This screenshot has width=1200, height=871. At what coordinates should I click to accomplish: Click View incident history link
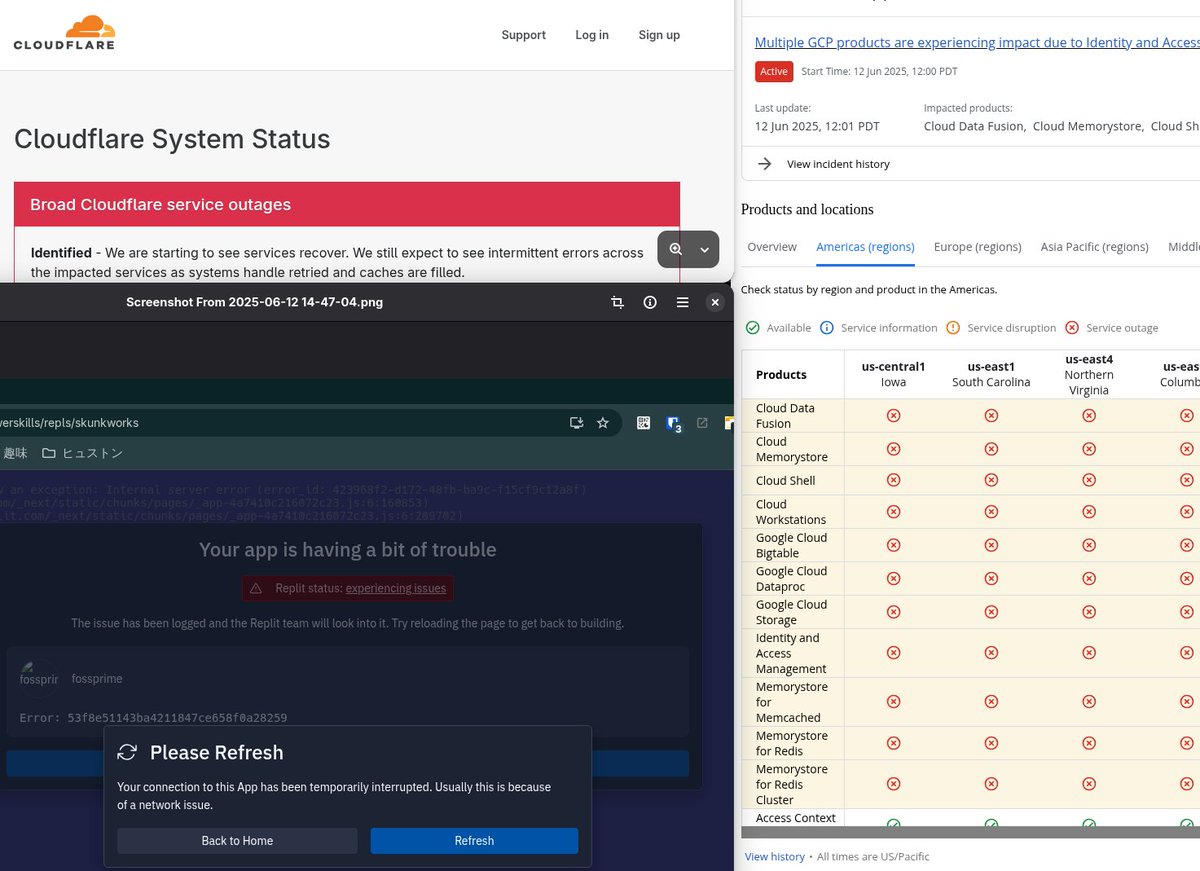(x=838, y=164)
